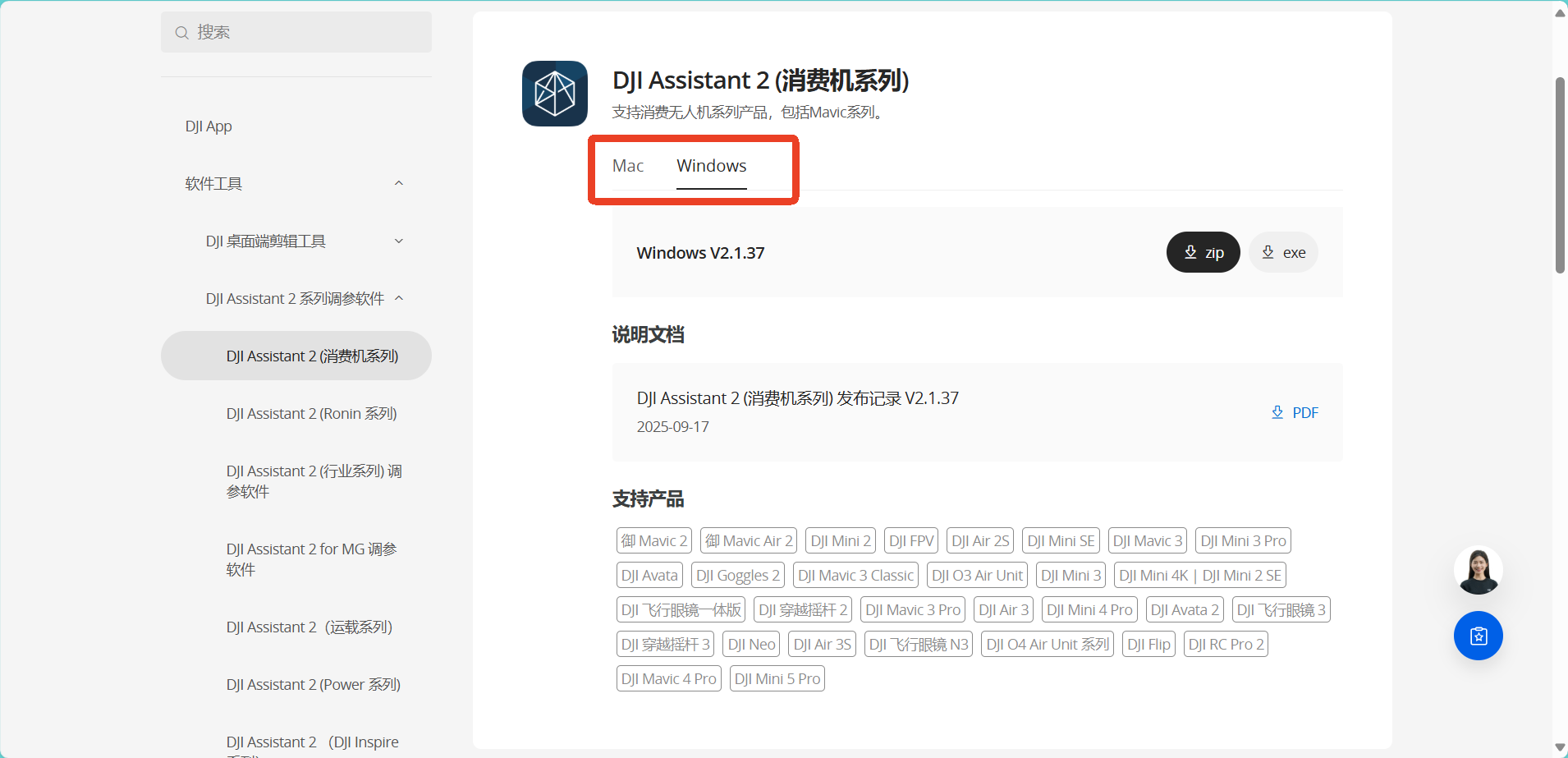Select DJI Assistant 2 (Power 系列)

[313, 685]
